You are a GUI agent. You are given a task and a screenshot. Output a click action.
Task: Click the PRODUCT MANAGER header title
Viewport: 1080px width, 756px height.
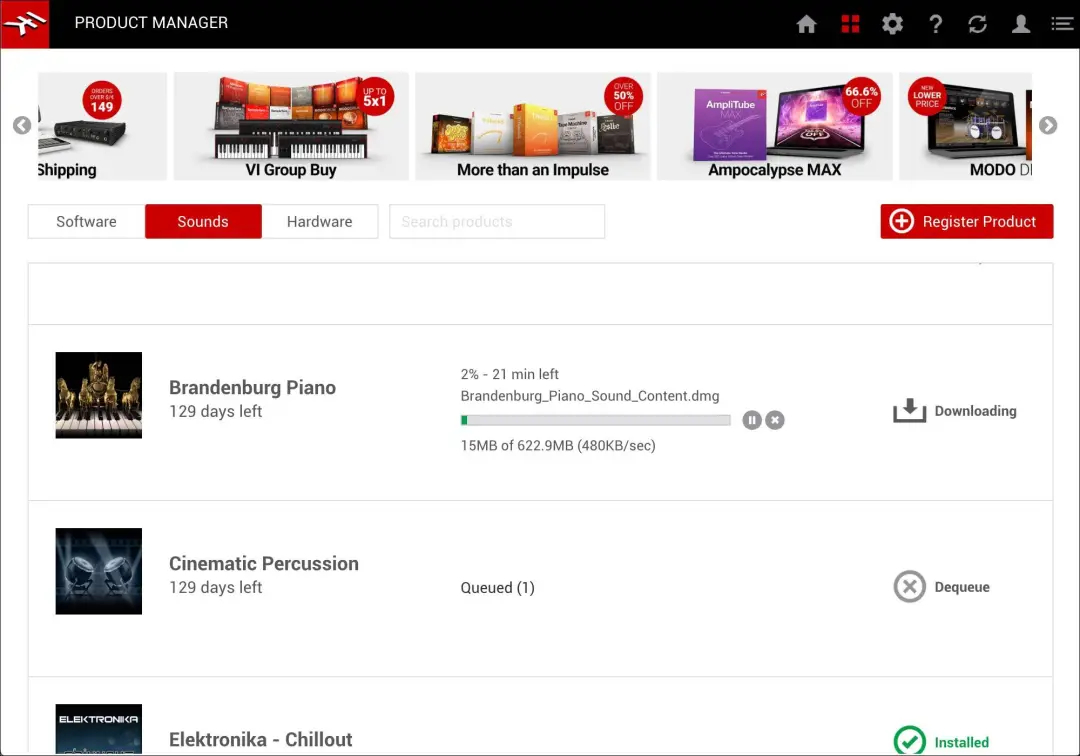coord(151,23)
